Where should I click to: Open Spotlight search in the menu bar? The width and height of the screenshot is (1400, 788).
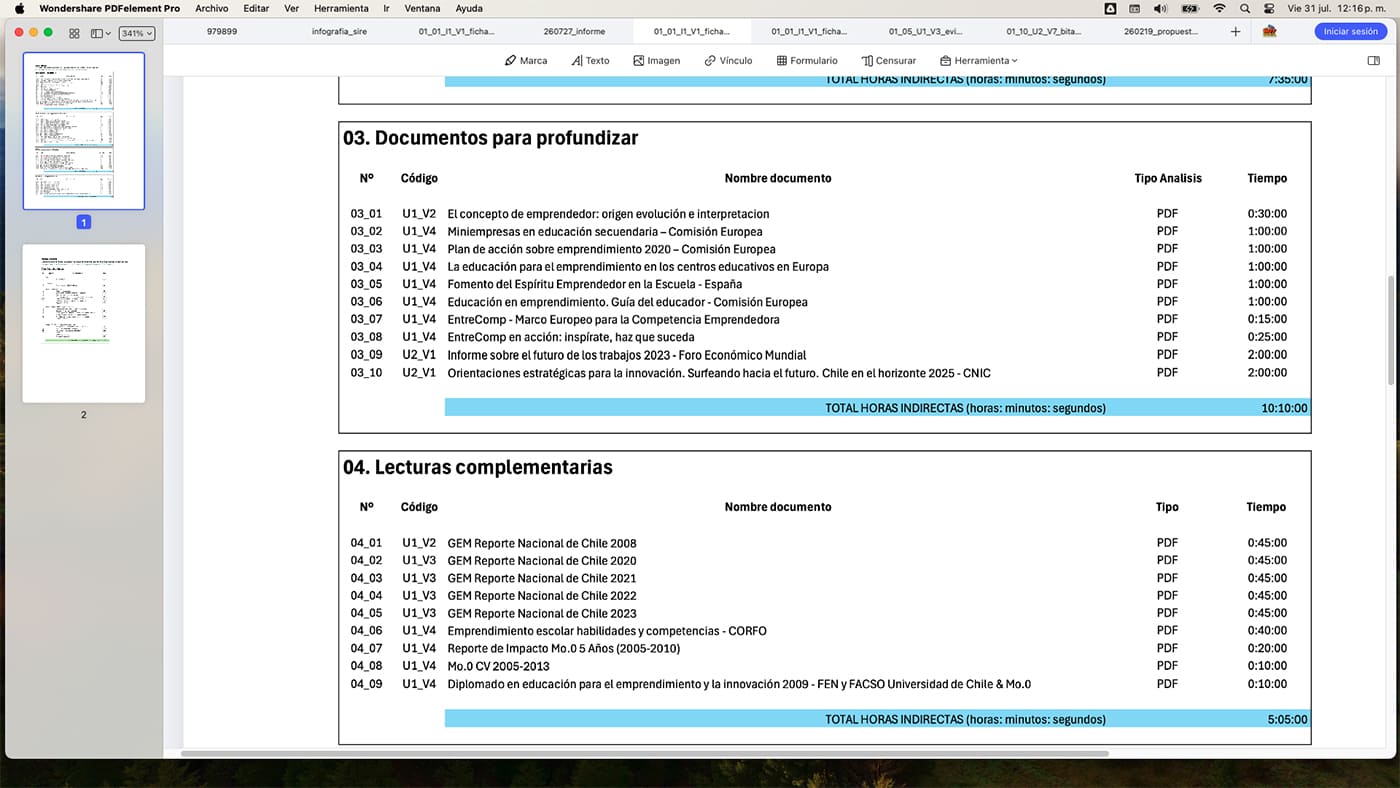(x=1245, y=8)
